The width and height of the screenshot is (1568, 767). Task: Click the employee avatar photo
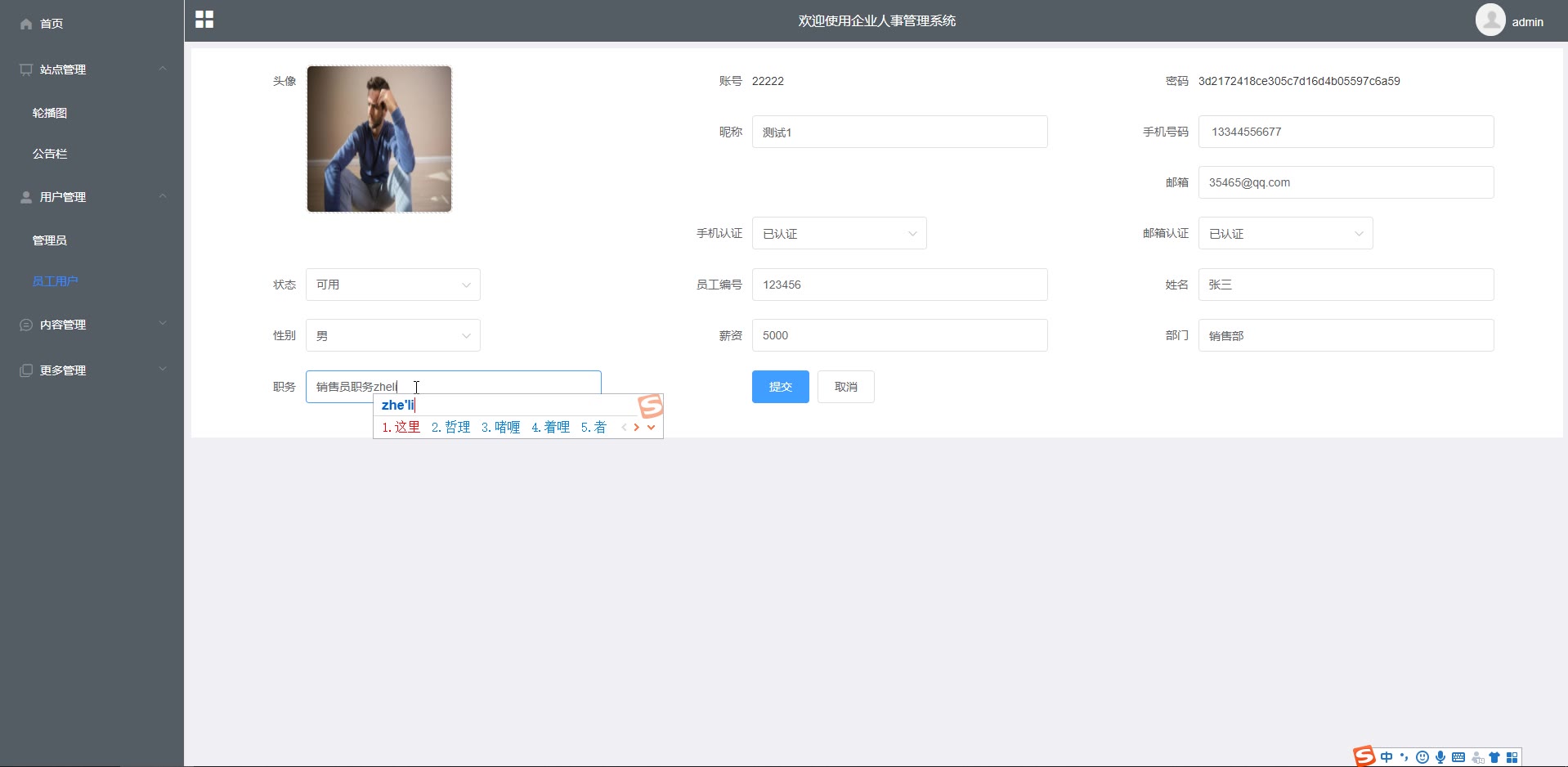point(379,139)
